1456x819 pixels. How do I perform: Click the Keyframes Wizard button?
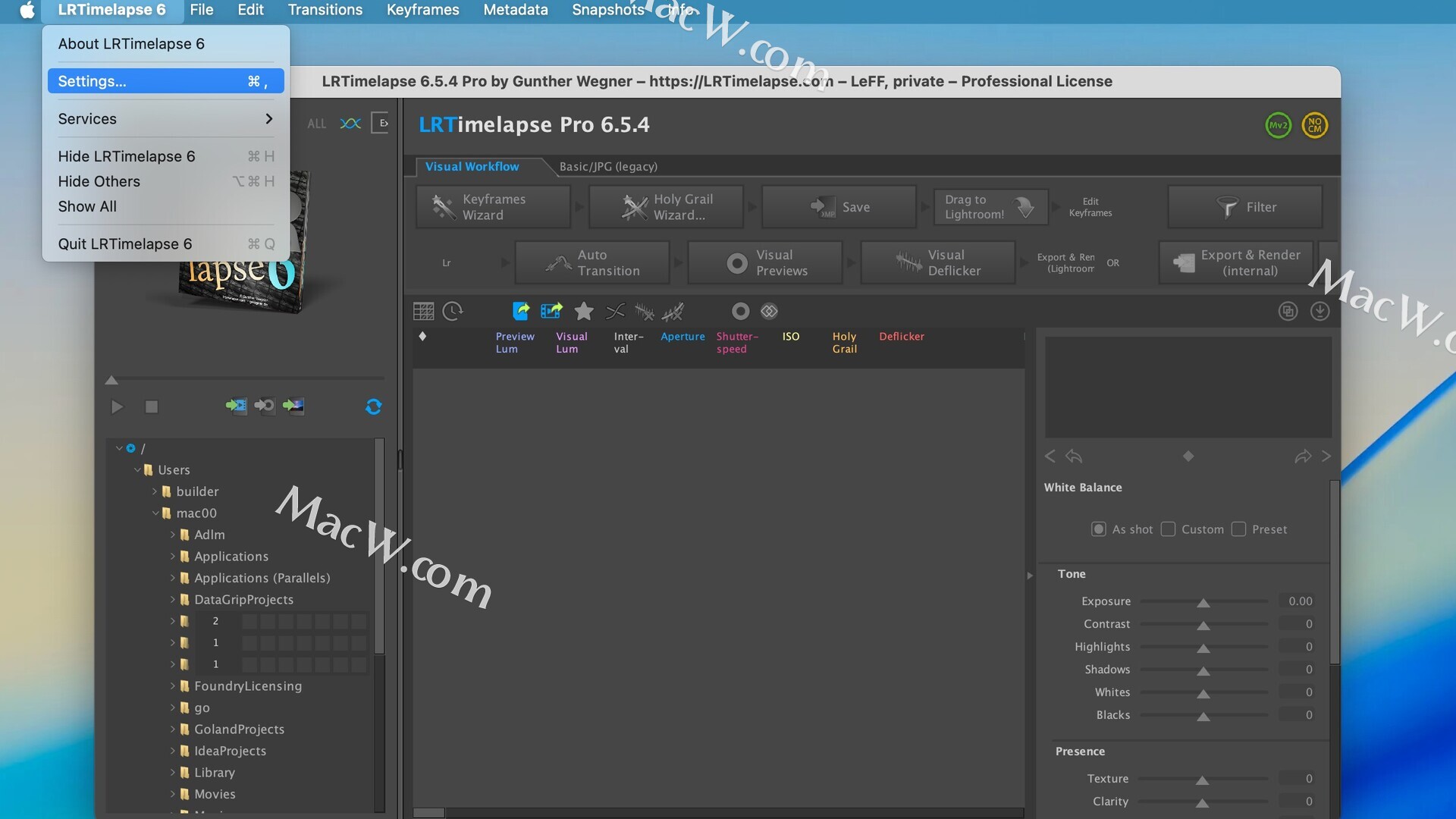[493, 207]
